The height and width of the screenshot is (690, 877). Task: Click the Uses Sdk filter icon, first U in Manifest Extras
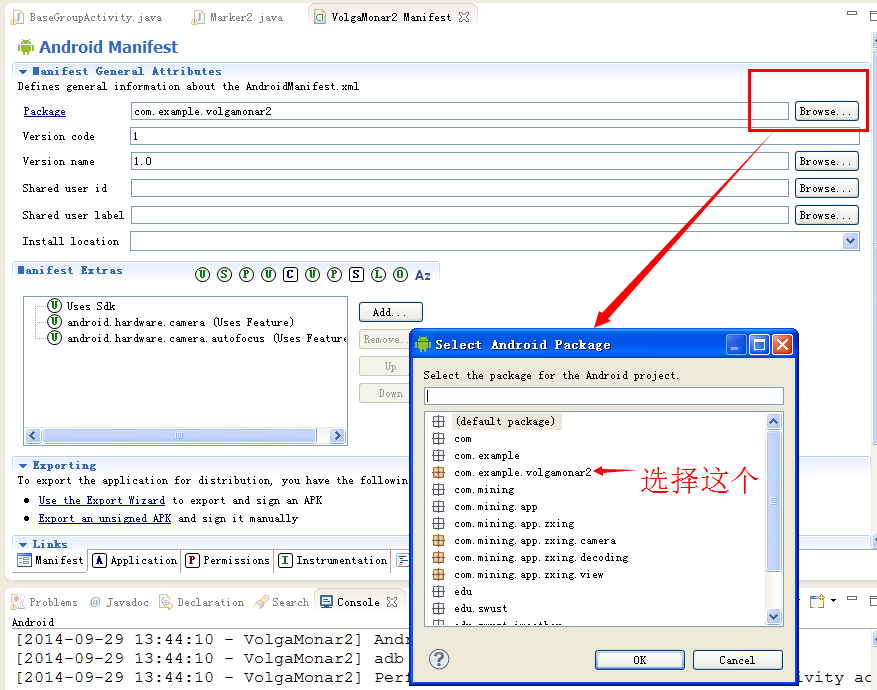[202, 275]
